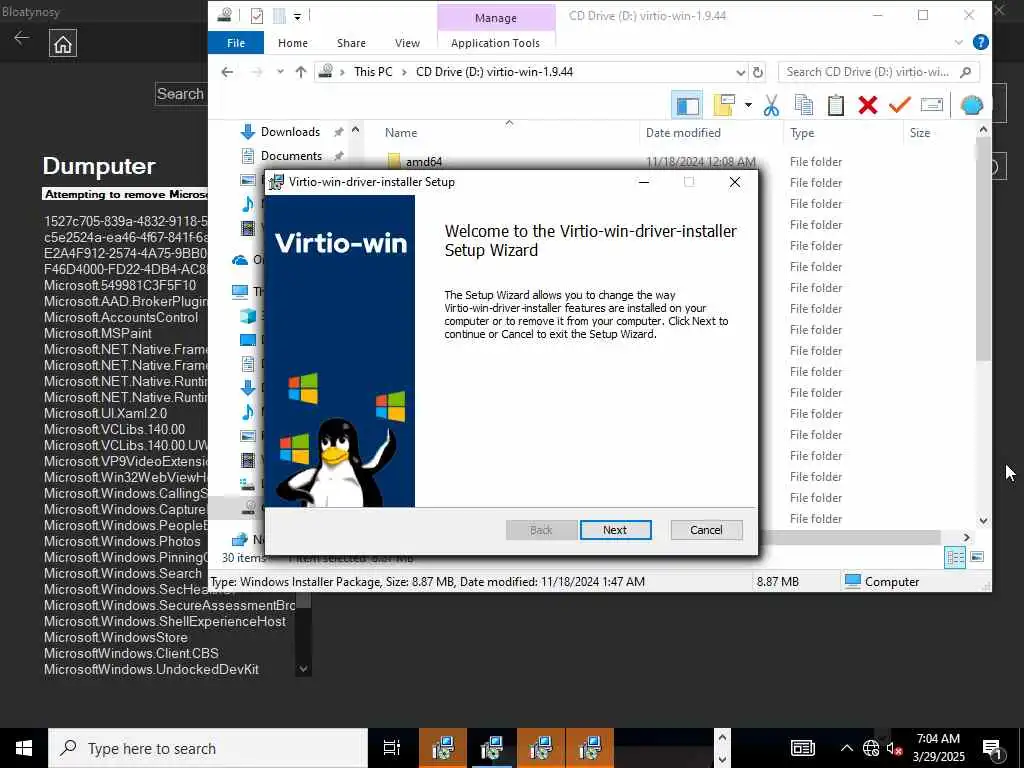
Task: Click the OneDrive cloud sidebar icon
Action: coord(240,260)
